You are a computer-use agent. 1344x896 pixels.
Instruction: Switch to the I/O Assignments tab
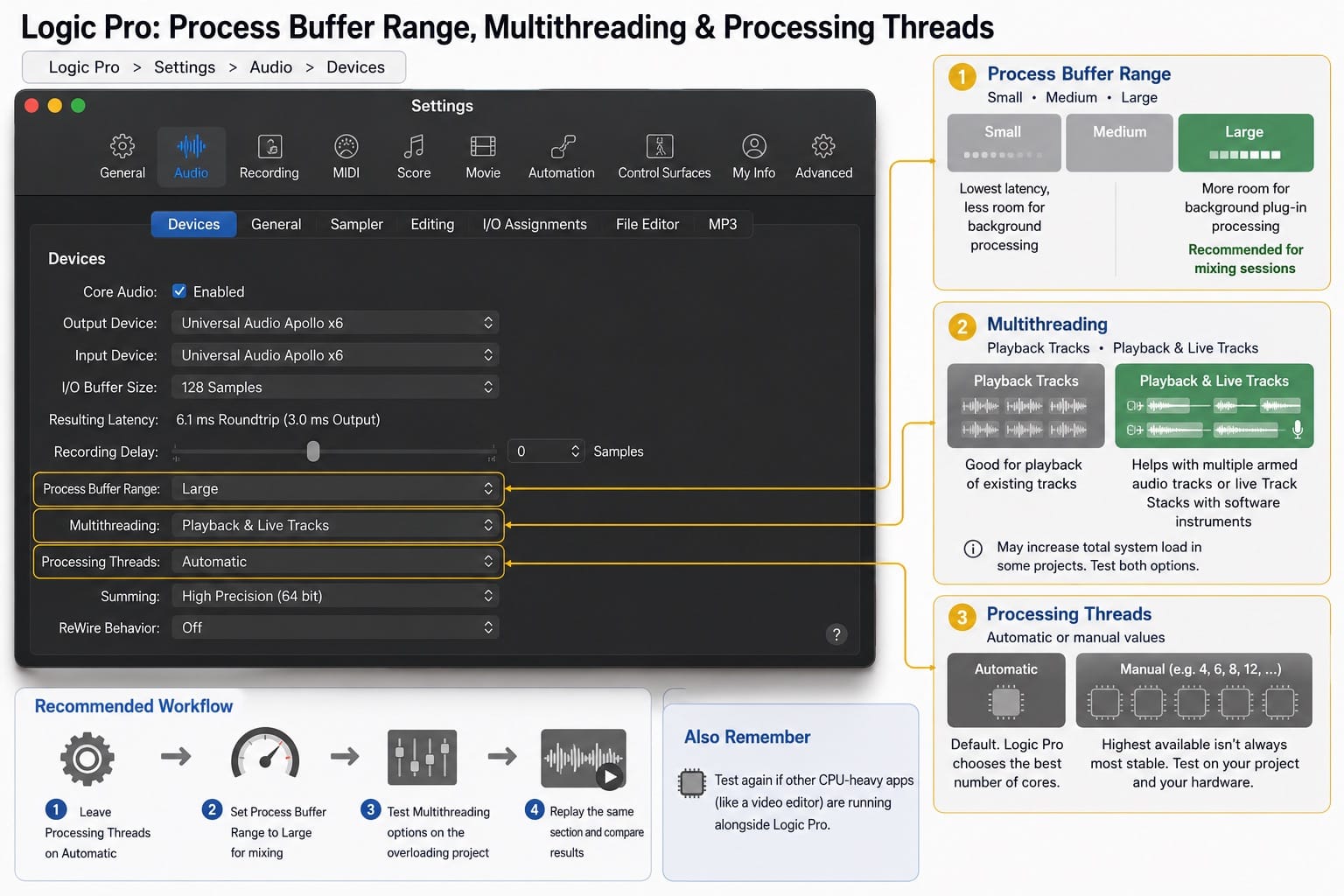(x=535, y=224)
